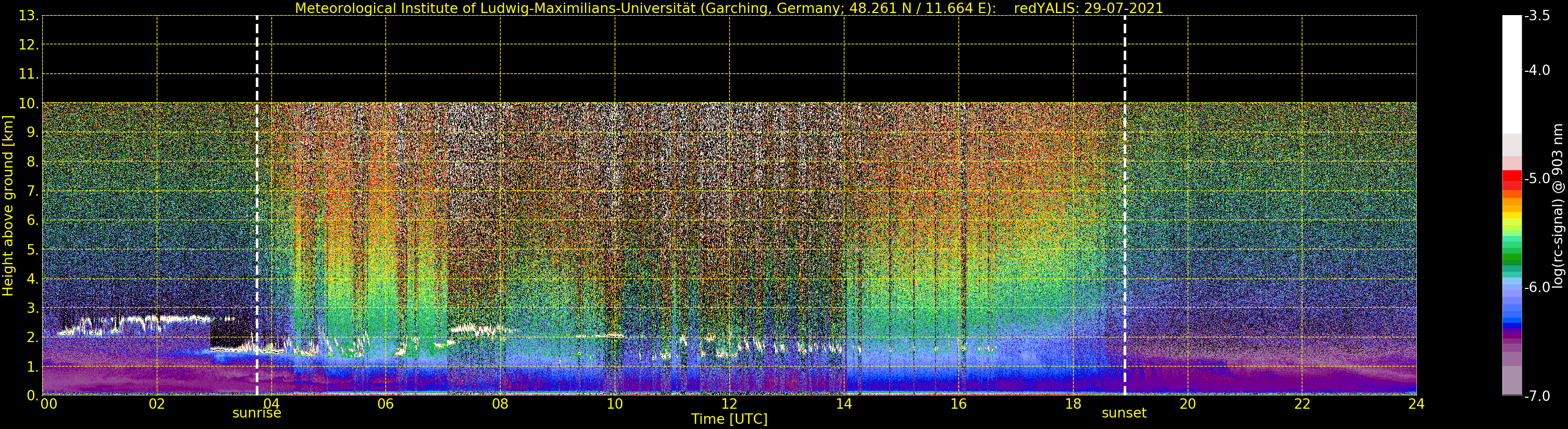This screenshot has height=429, width=1568.
Task: Click the 13. tick on the height axis
Action: (29, 16)
